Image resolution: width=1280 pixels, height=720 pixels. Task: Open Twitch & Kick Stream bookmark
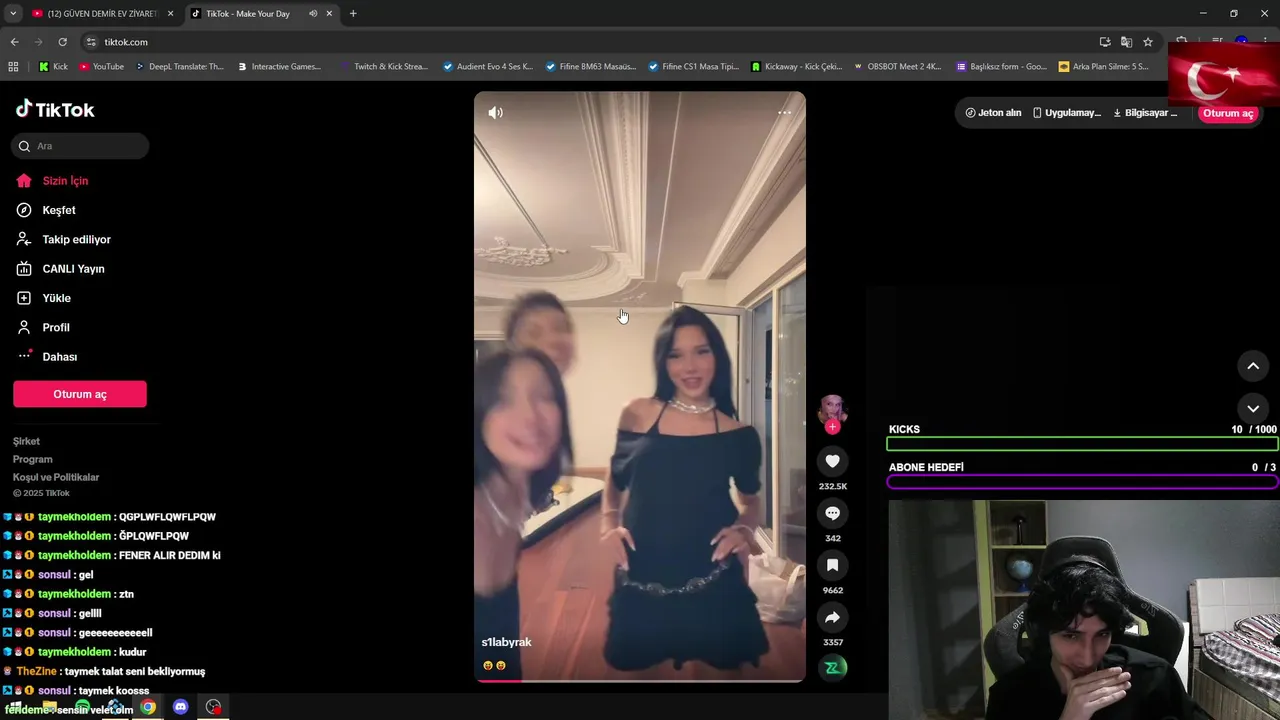point(383,67)
